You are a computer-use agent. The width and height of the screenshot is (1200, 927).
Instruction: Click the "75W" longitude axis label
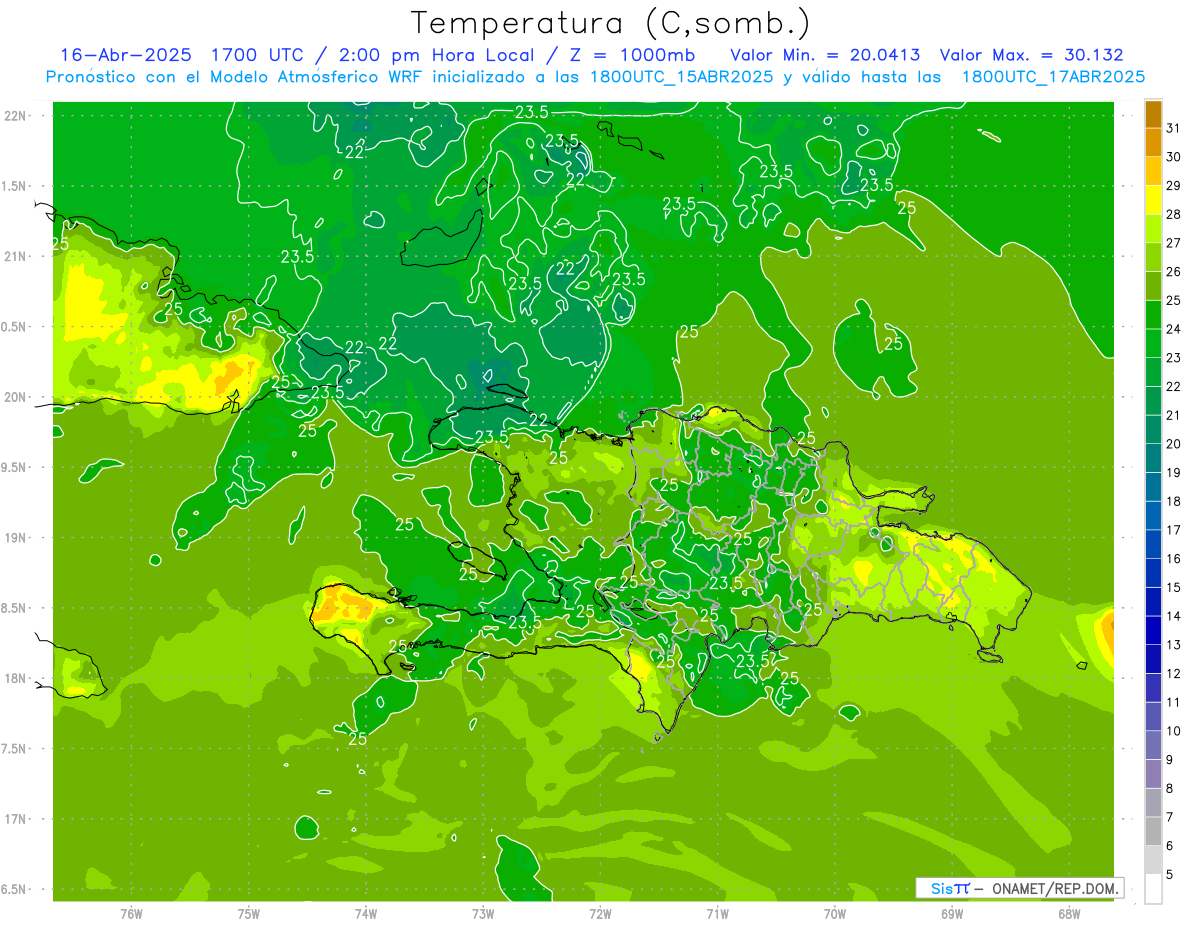coord(249,914)
